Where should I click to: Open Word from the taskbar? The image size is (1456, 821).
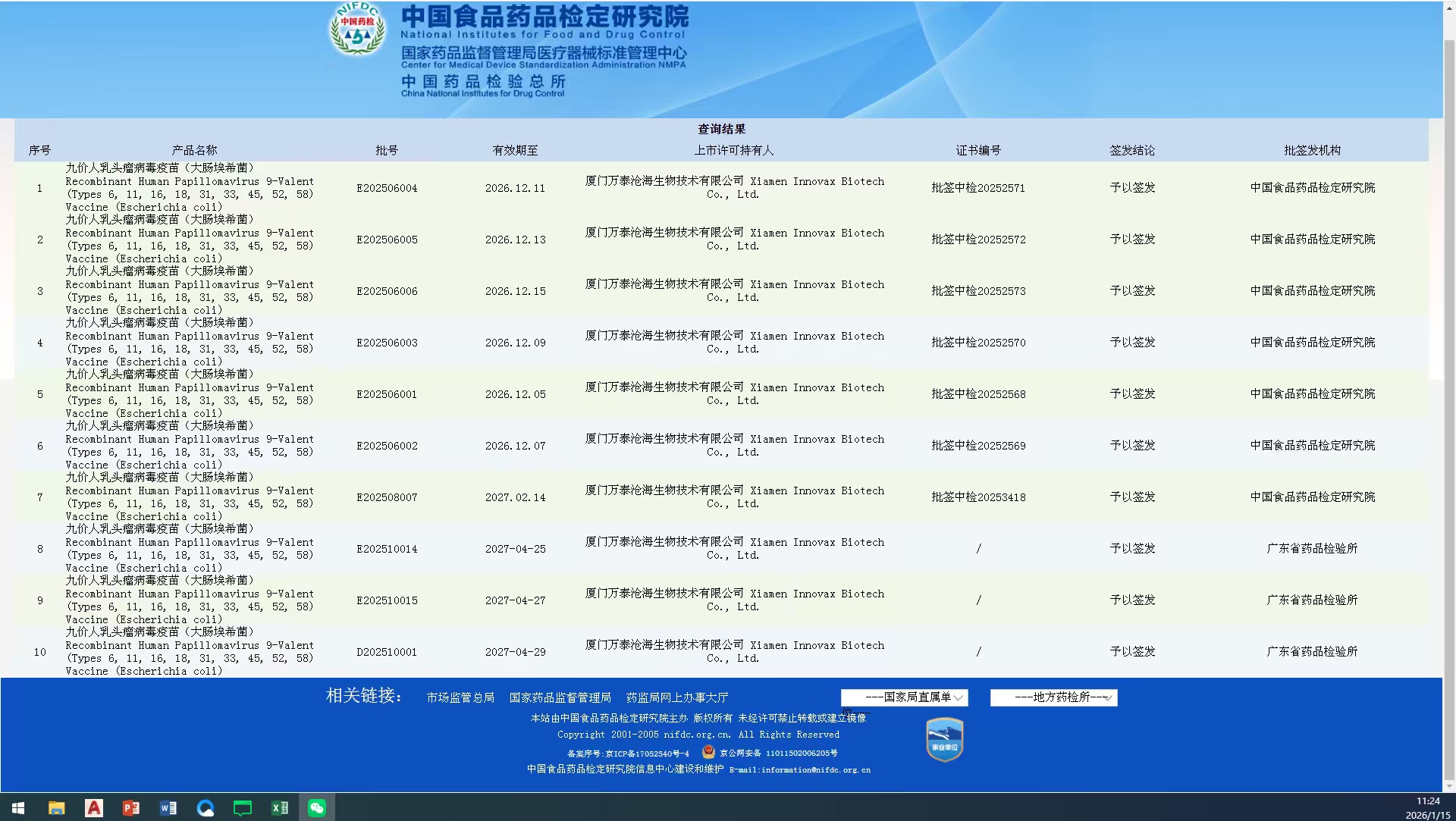coord(168,808)
